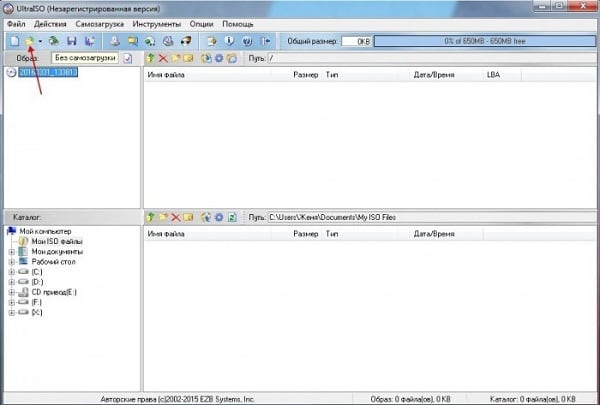The image size is (600, 405).
Task: Click the blue gear icon in image pane toolbar
Action: [x=218, y=58]
